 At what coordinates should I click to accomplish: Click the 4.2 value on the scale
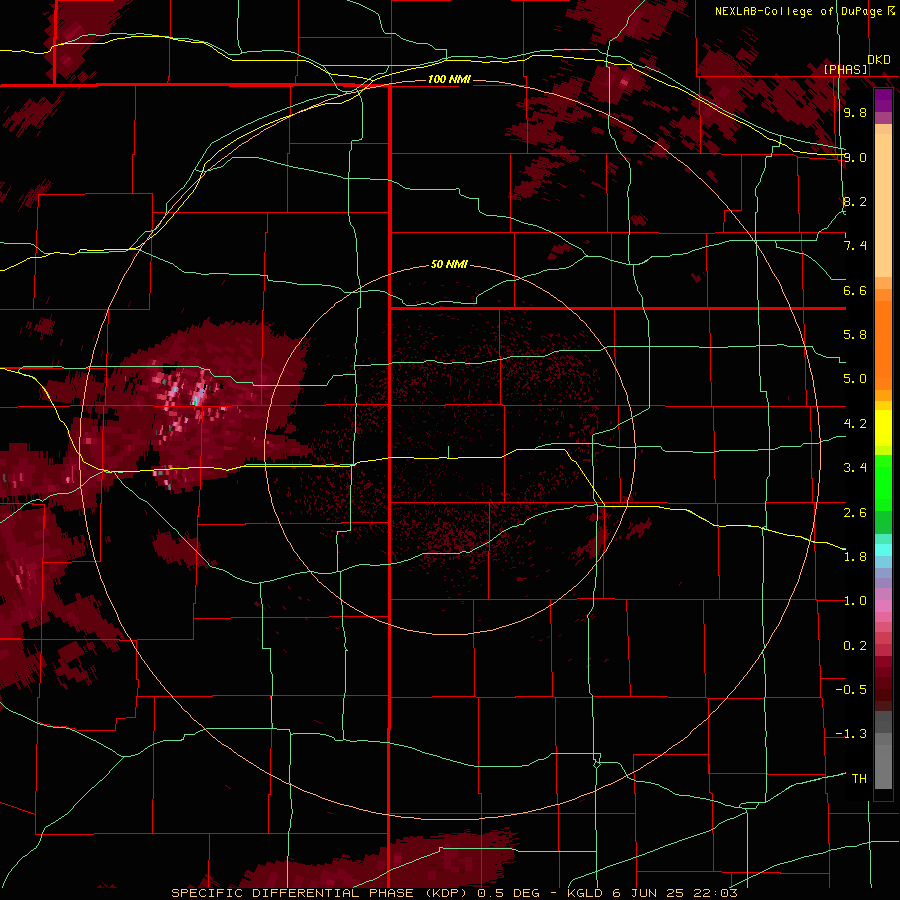pyautogui.click(x=855, y=424)
